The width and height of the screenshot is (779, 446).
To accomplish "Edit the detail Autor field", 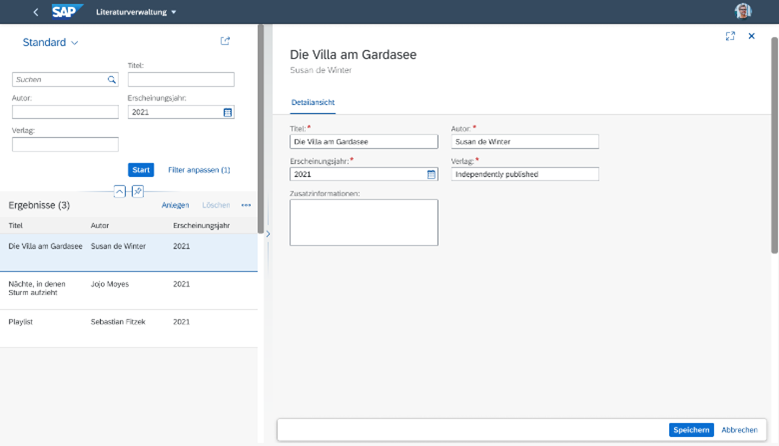I will [525, 142].
